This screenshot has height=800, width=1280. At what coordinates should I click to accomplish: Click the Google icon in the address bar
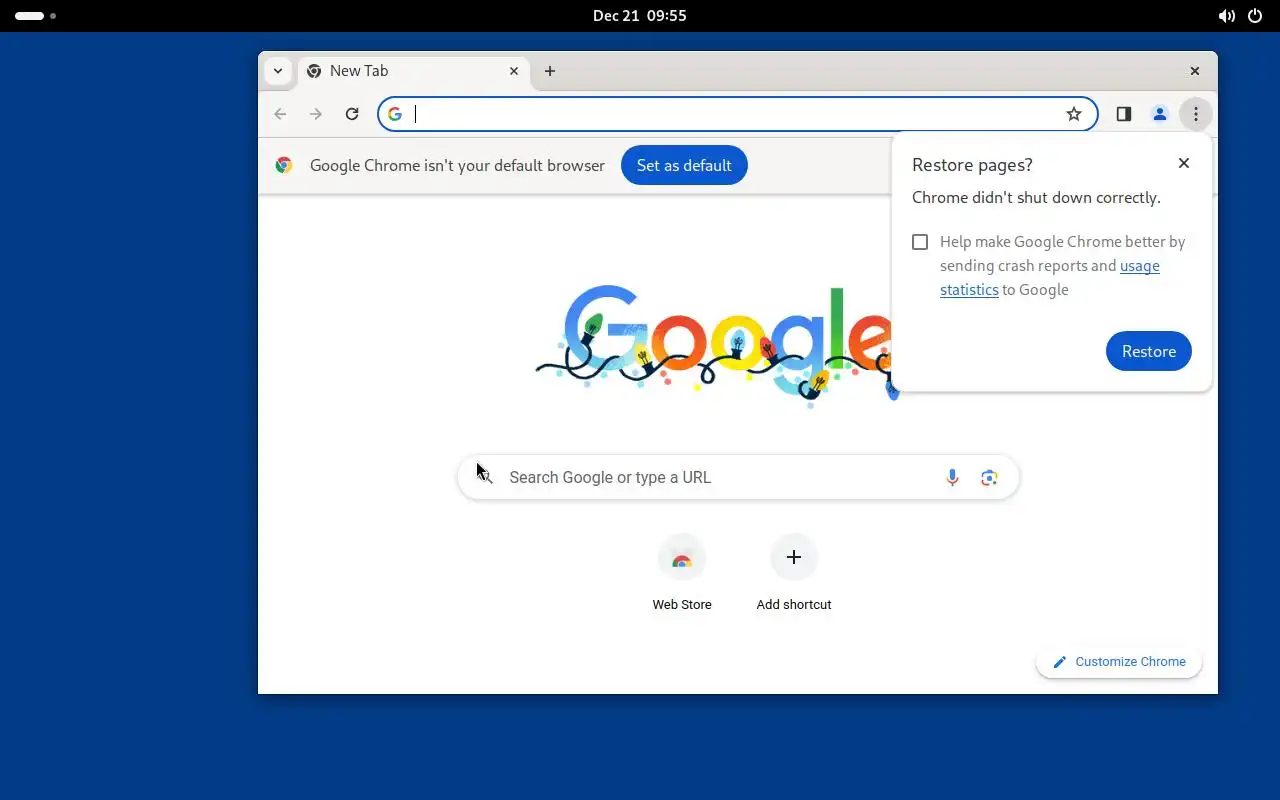tap(395, 114)
